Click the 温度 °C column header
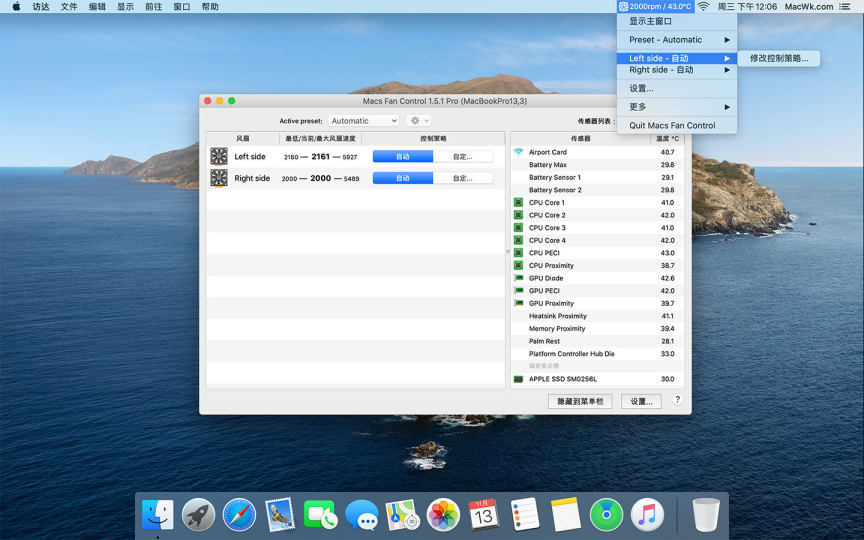 tap(667, 138)
